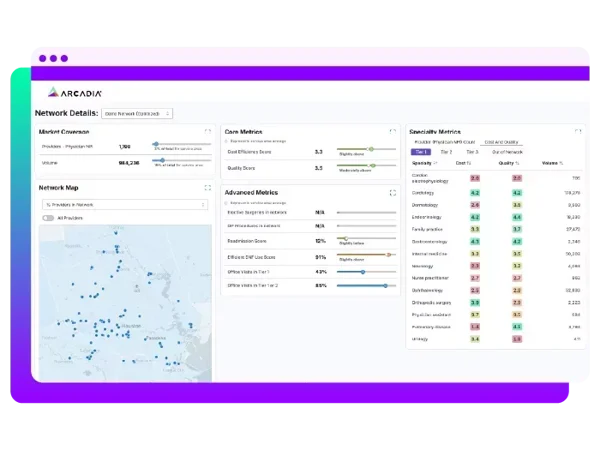Select the Pulmonary disease specialty name

[431, 327]
